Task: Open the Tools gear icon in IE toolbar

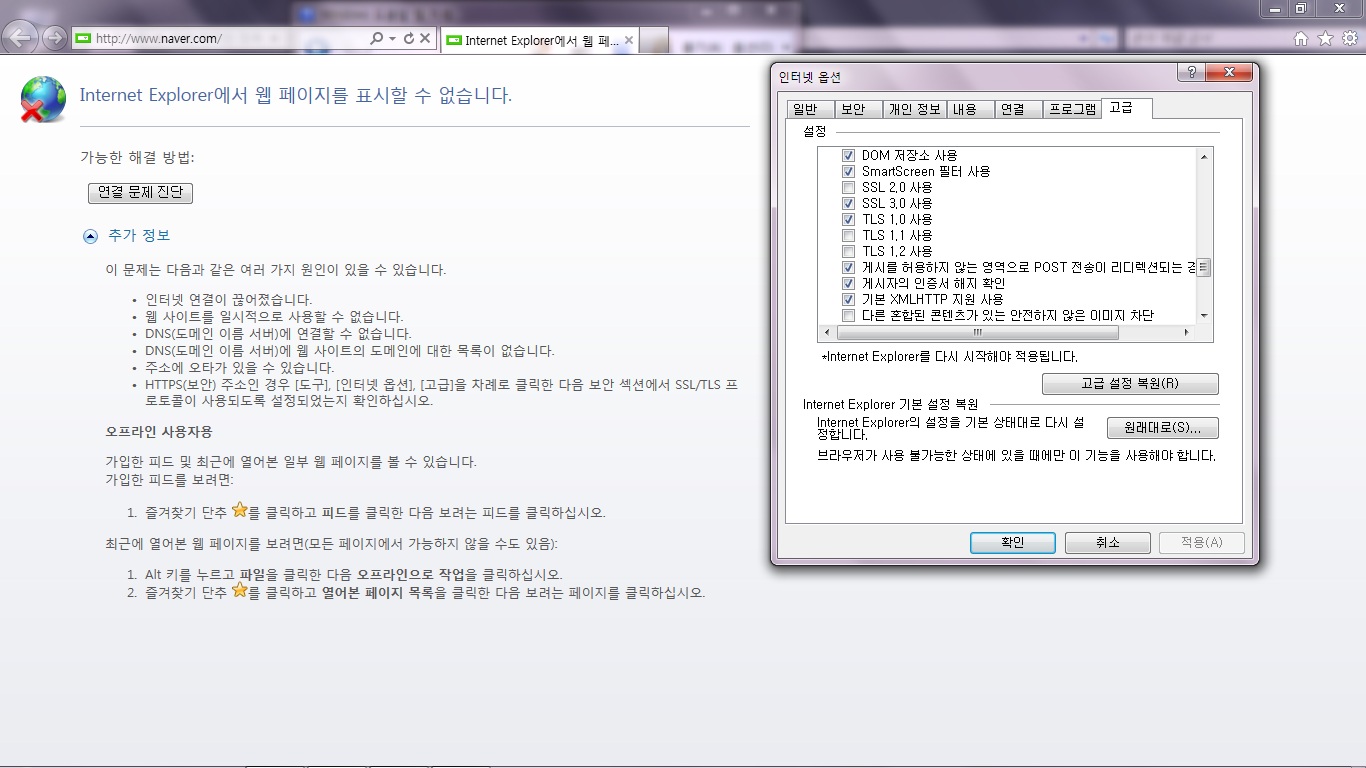Action: coord(1349,39)
